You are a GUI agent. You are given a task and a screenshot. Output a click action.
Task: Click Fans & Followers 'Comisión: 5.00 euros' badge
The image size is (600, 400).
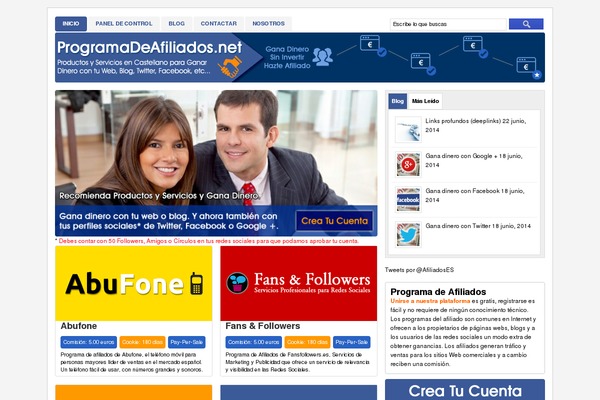(x=253, y=342)
